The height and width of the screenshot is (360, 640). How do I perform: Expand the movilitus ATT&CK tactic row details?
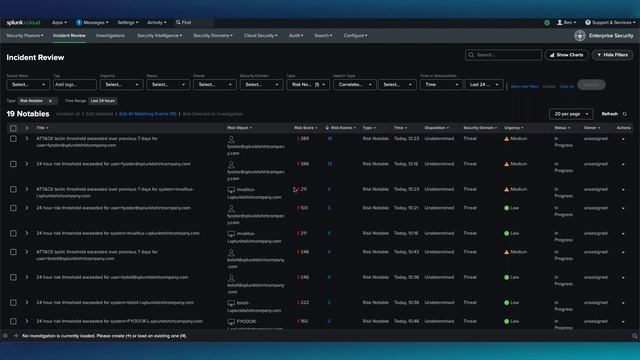(x=27, y=189)
